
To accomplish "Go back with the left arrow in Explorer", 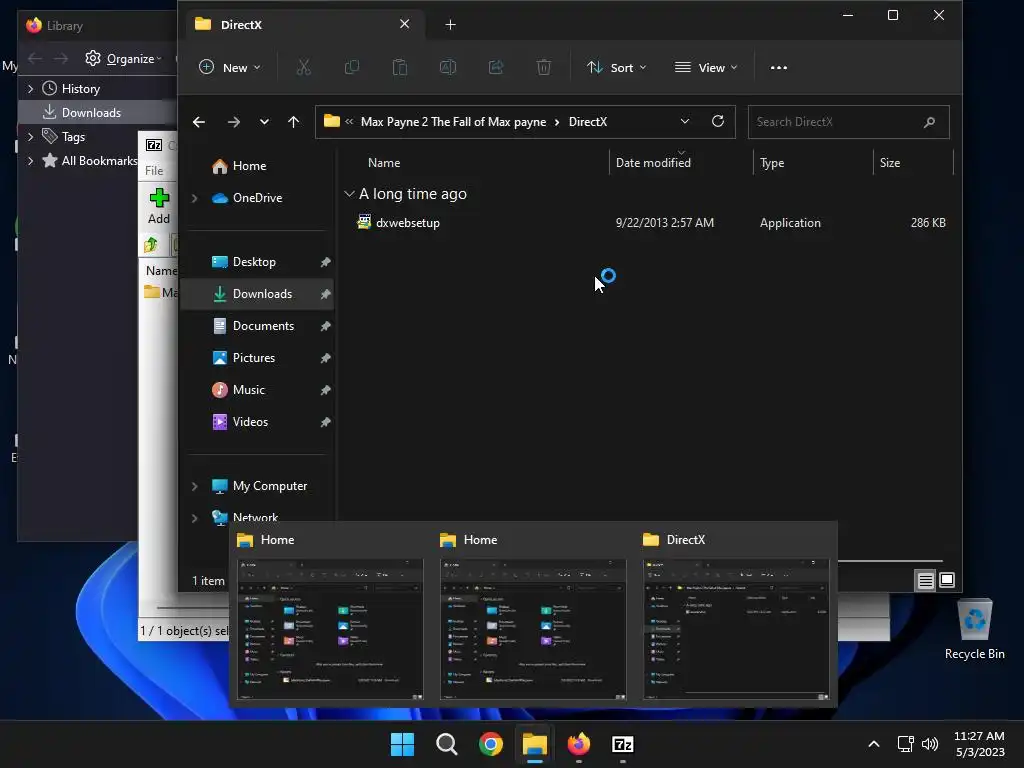I will [x=199, y=121].
